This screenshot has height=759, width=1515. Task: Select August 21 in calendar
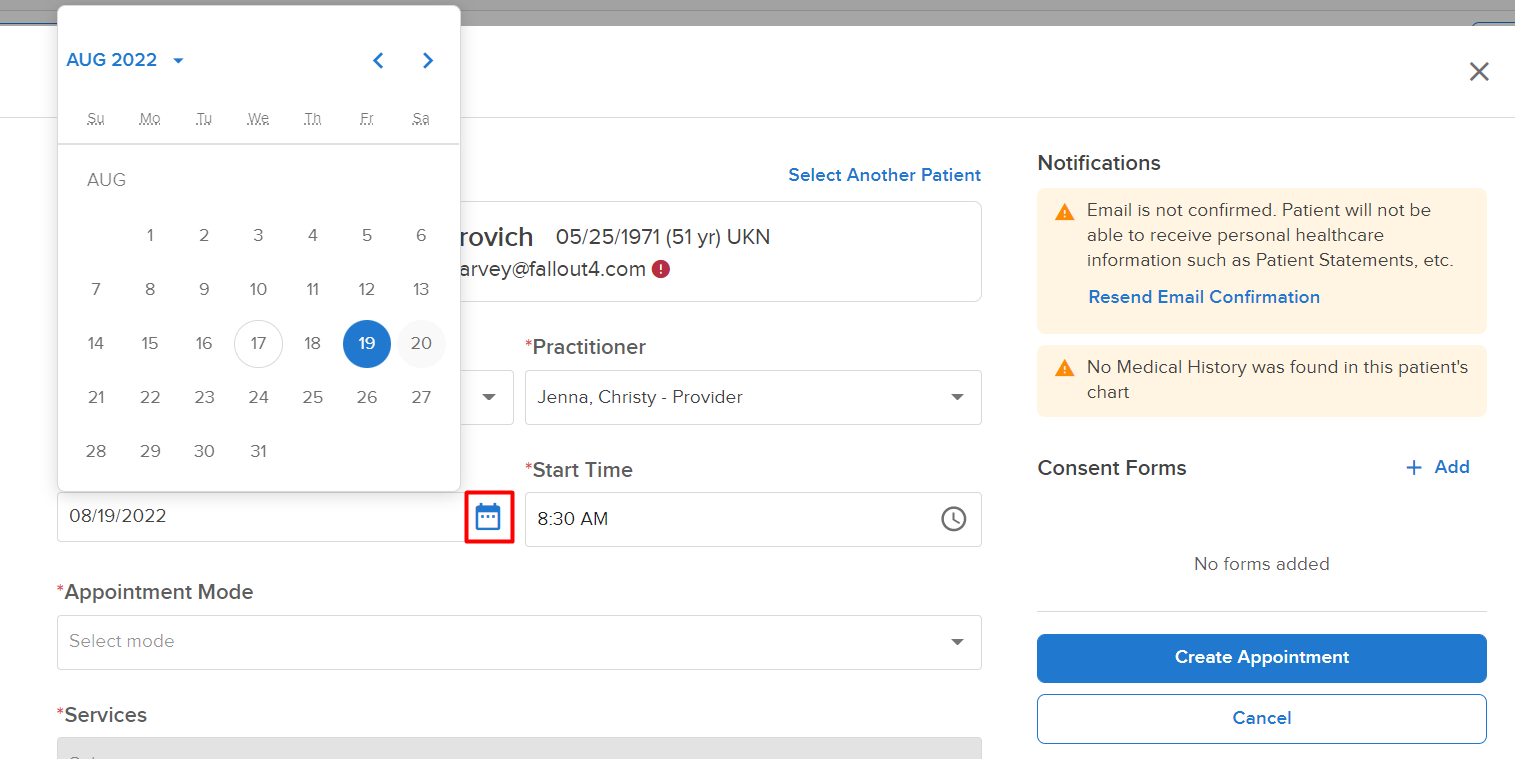point(96,398)
